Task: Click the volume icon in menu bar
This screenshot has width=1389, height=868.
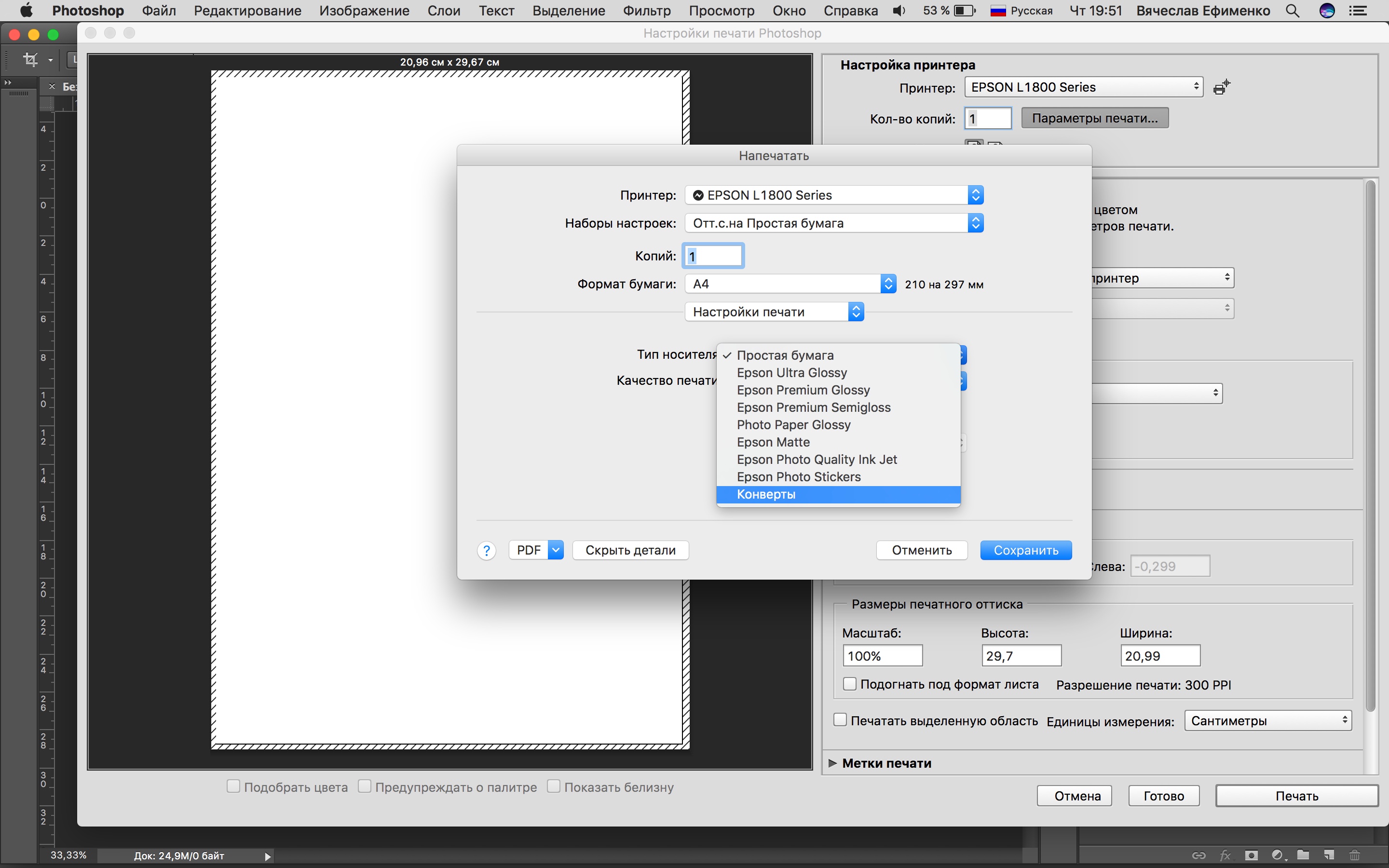Action: [899, 10]
